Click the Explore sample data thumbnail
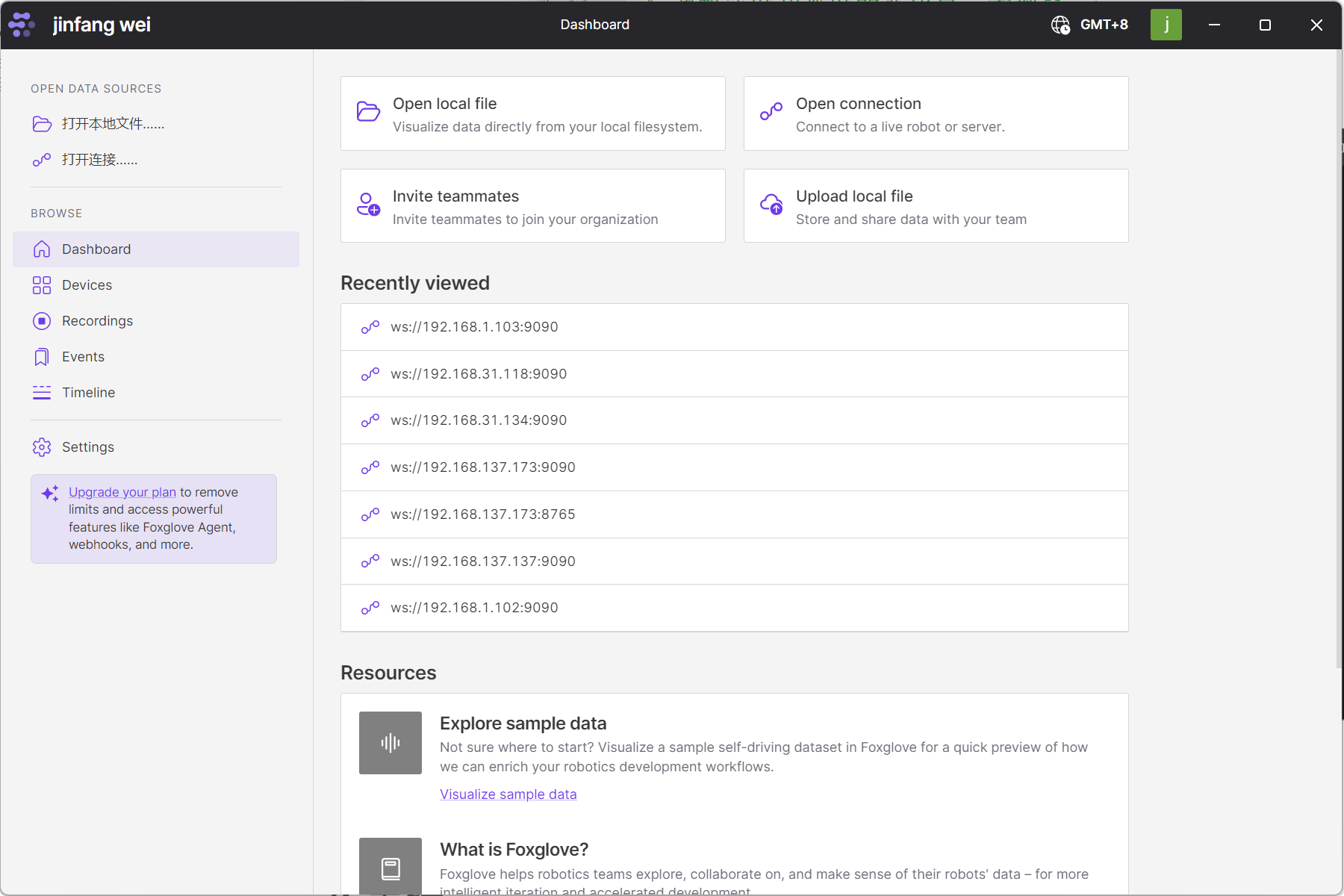This screenshot has height=896, width=1344. tap(391, 743)
